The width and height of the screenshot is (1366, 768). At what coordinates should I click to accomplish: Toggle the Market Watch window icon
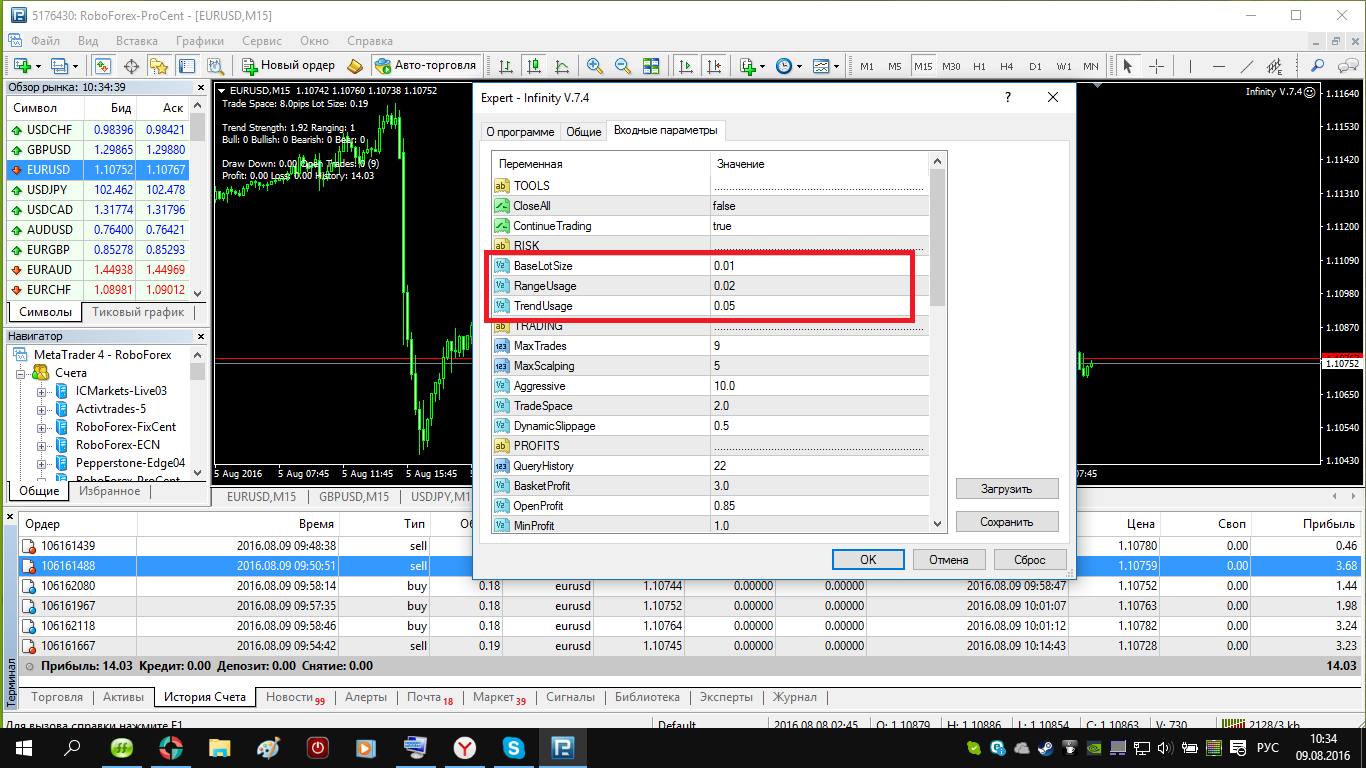(102, 66)
